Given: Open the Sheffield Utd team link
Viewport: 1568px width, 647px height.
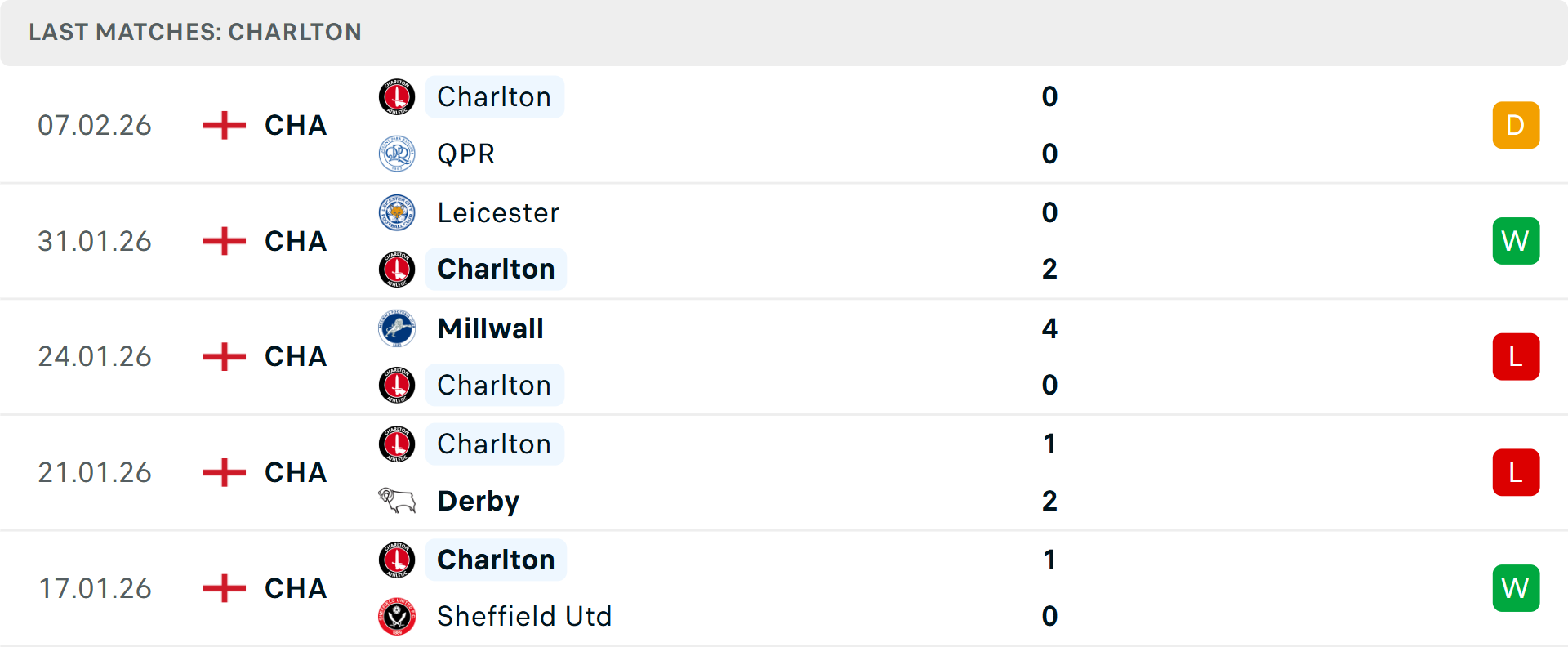Looking at the screenshot, I should [x=524, y=616].
